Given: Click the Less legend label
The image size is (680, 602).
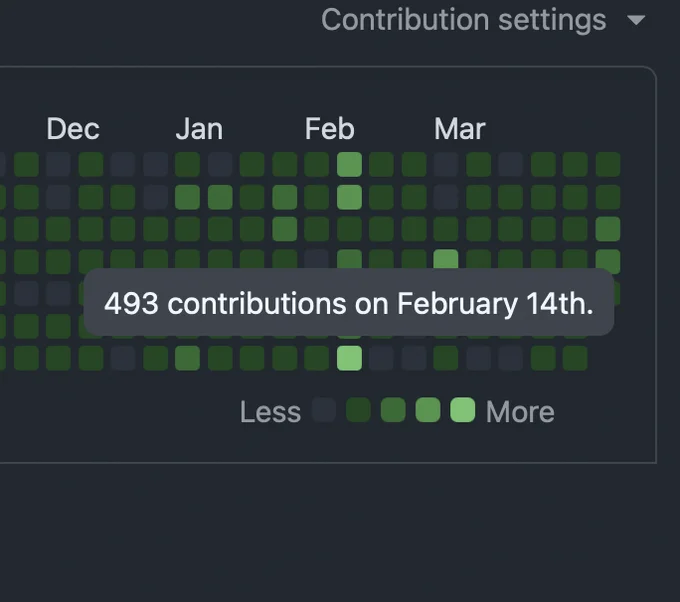Looking at the screenshot, I should tap(271, 412).
